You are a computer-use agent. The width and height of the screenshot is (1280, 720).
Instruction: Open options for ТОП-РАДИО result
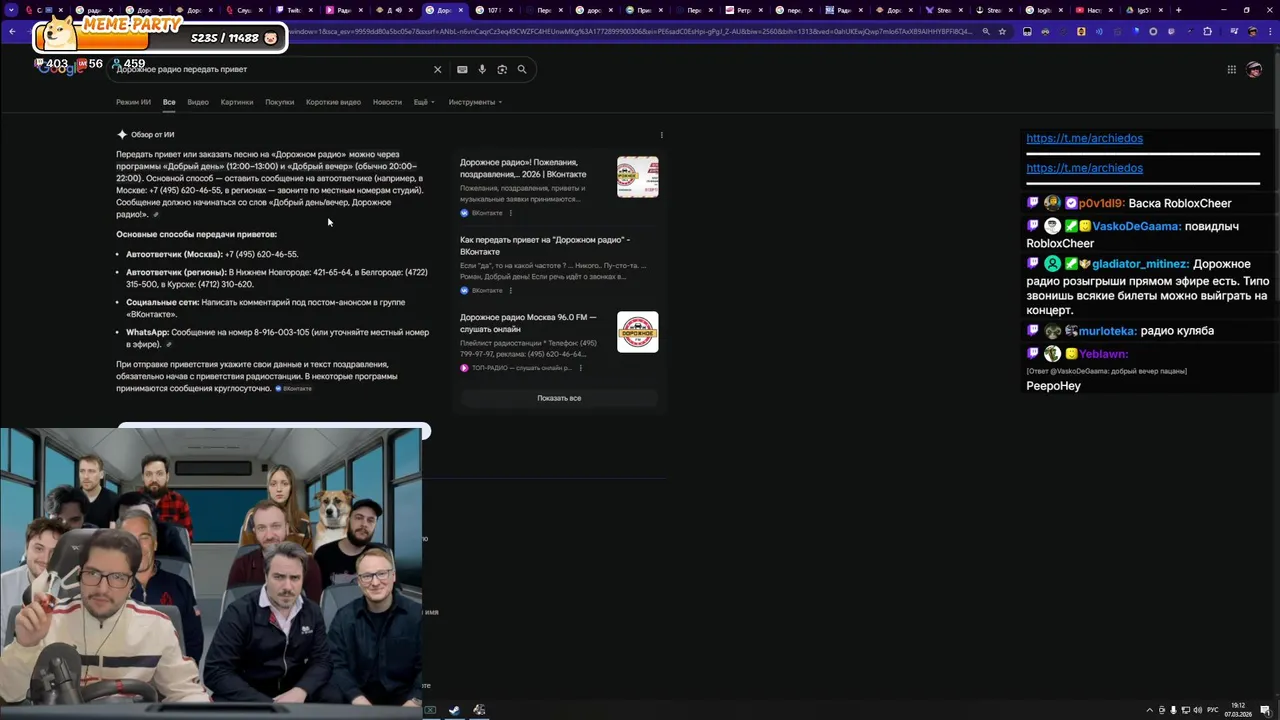click(580, 368)
